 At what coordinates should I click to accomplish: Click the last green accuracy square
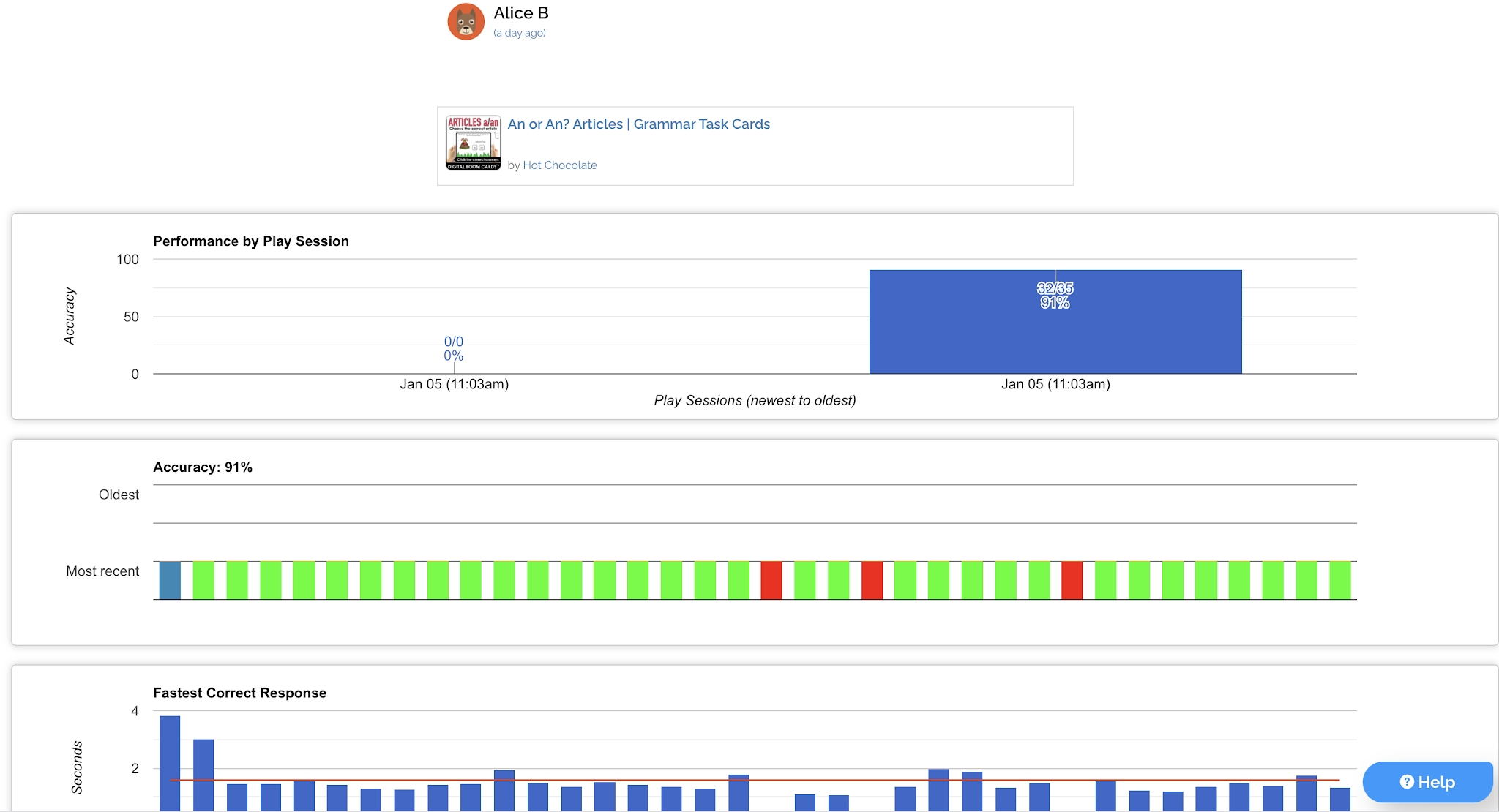coord(1339,581)
